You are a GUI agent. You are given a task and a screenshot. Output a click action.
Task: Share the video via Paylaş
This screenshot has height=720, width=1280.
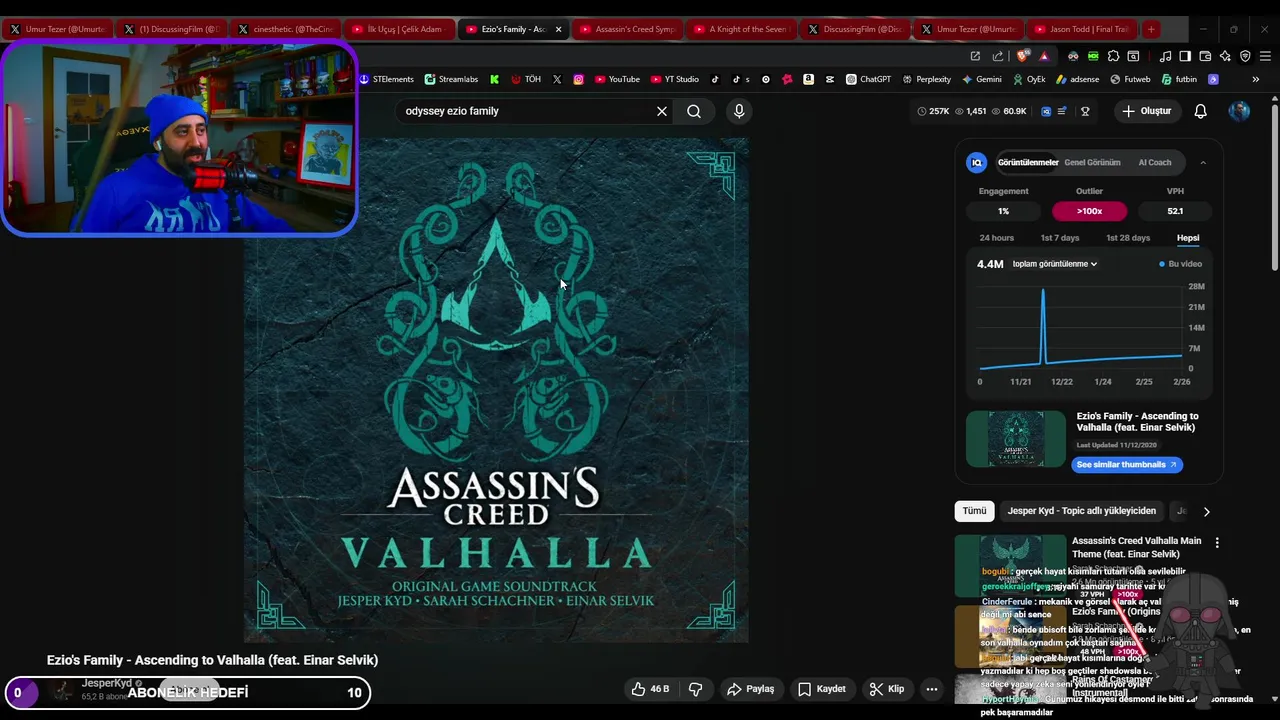click(751, 689)
